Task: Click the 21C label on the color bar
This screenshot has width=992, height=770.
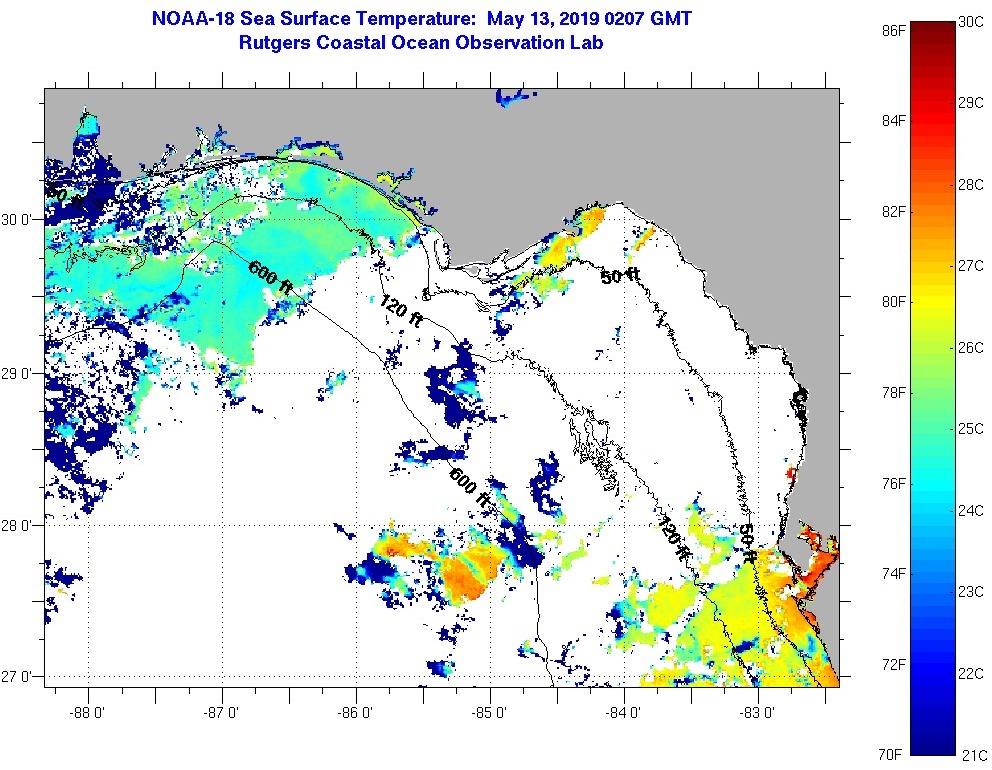Action: (x=973, y=755)
